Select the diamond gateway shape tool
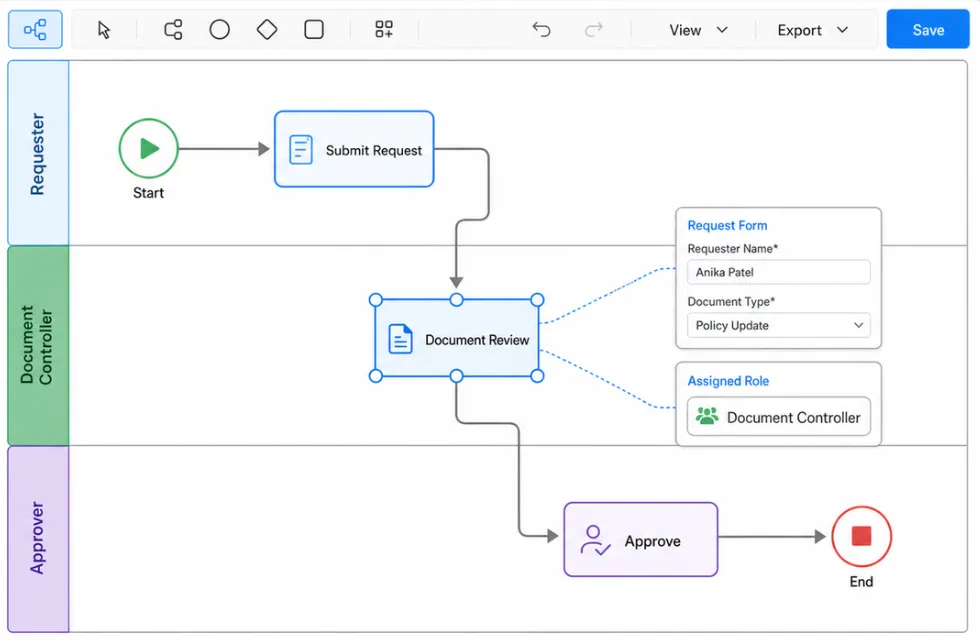 [x=267, y=29]
